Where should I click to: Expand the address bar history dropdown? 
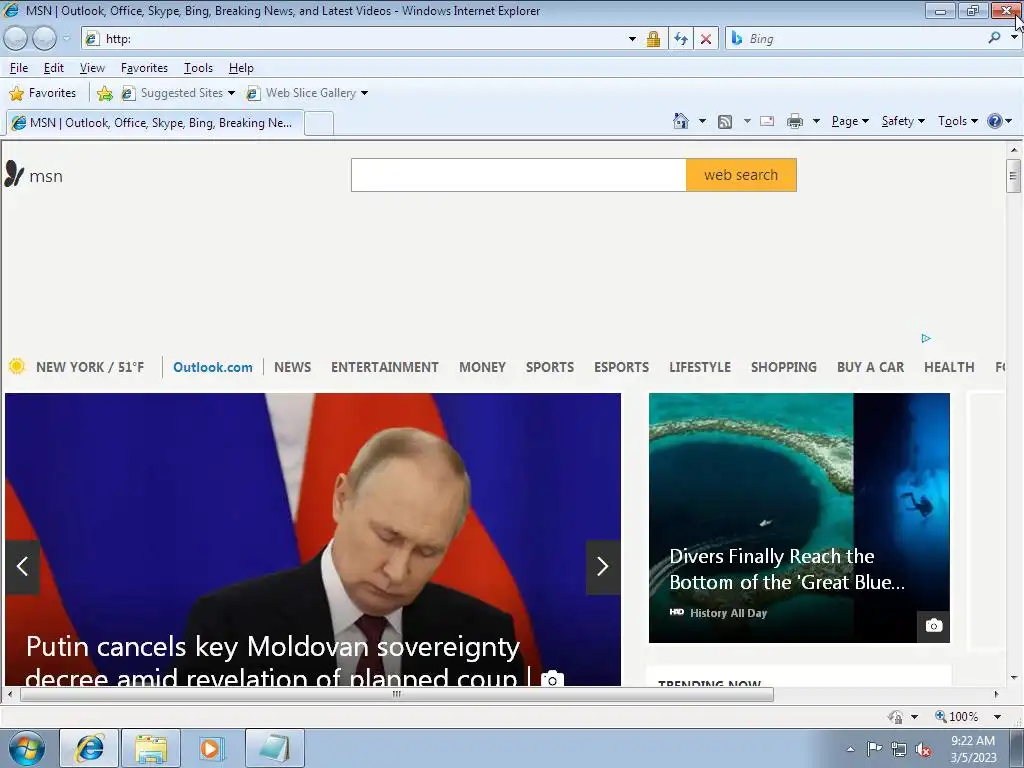[x=632, y=39]
